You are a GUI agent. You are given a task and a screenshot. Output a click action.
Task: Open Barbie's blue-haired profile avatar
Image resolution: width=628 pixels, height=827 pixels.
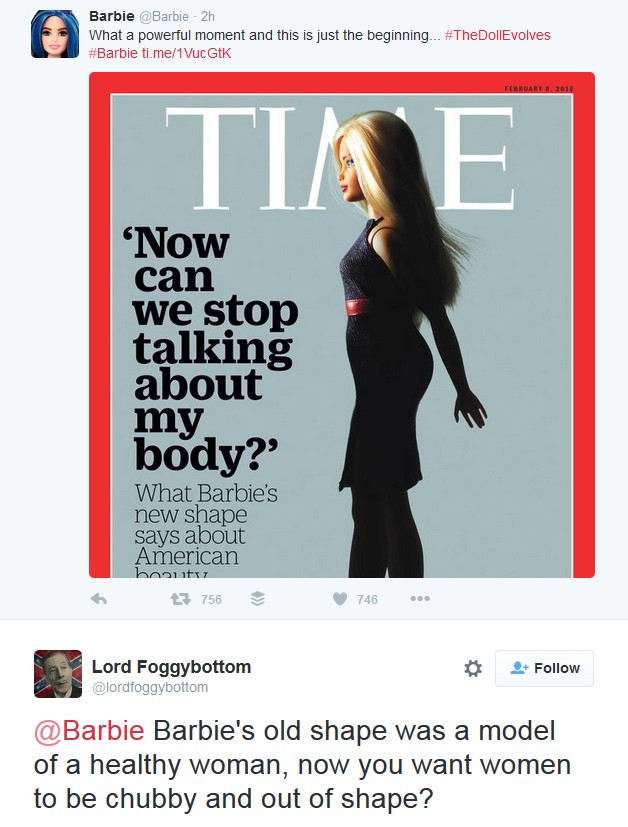tap(55, 34)
